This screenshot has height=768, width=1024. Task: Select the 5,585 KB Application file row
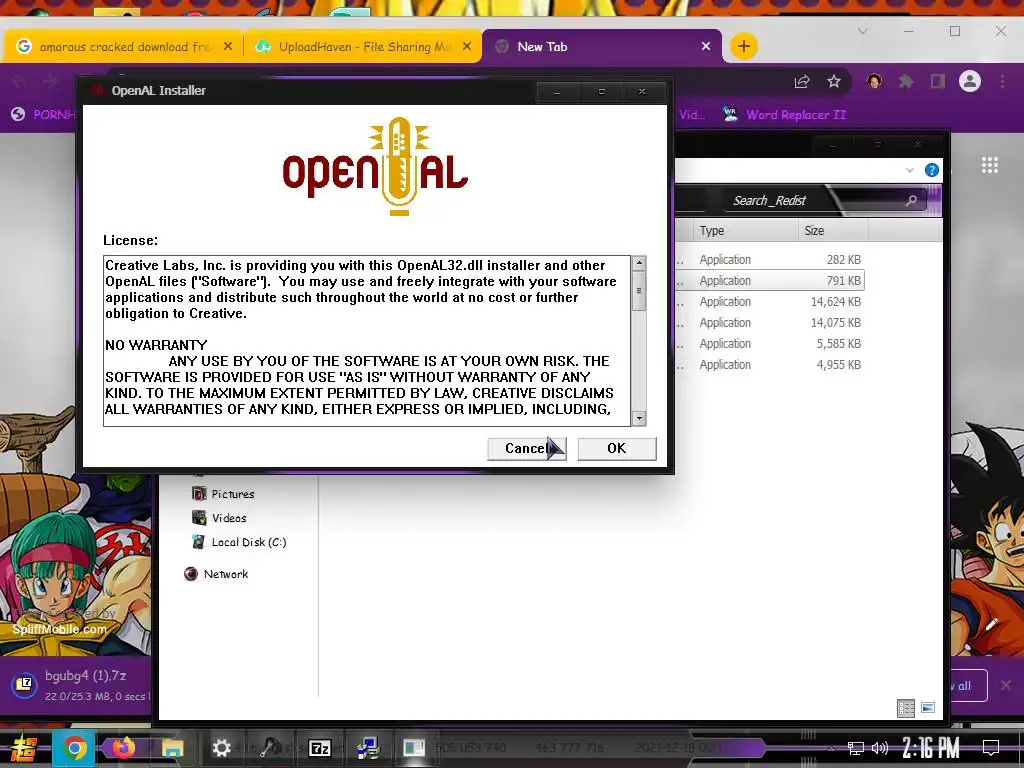[x=769, y=344]
